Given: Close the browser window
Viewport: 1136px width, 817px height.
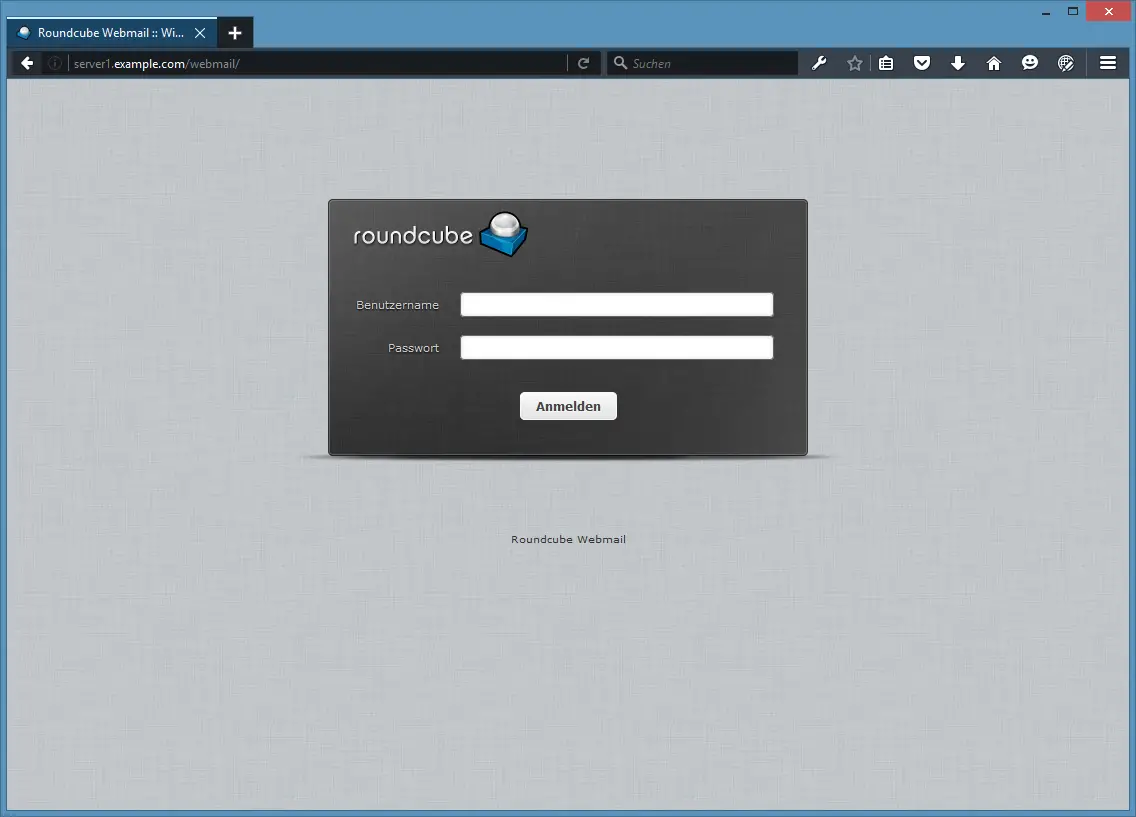Looking at the screenshot, I should [1108, 11].
